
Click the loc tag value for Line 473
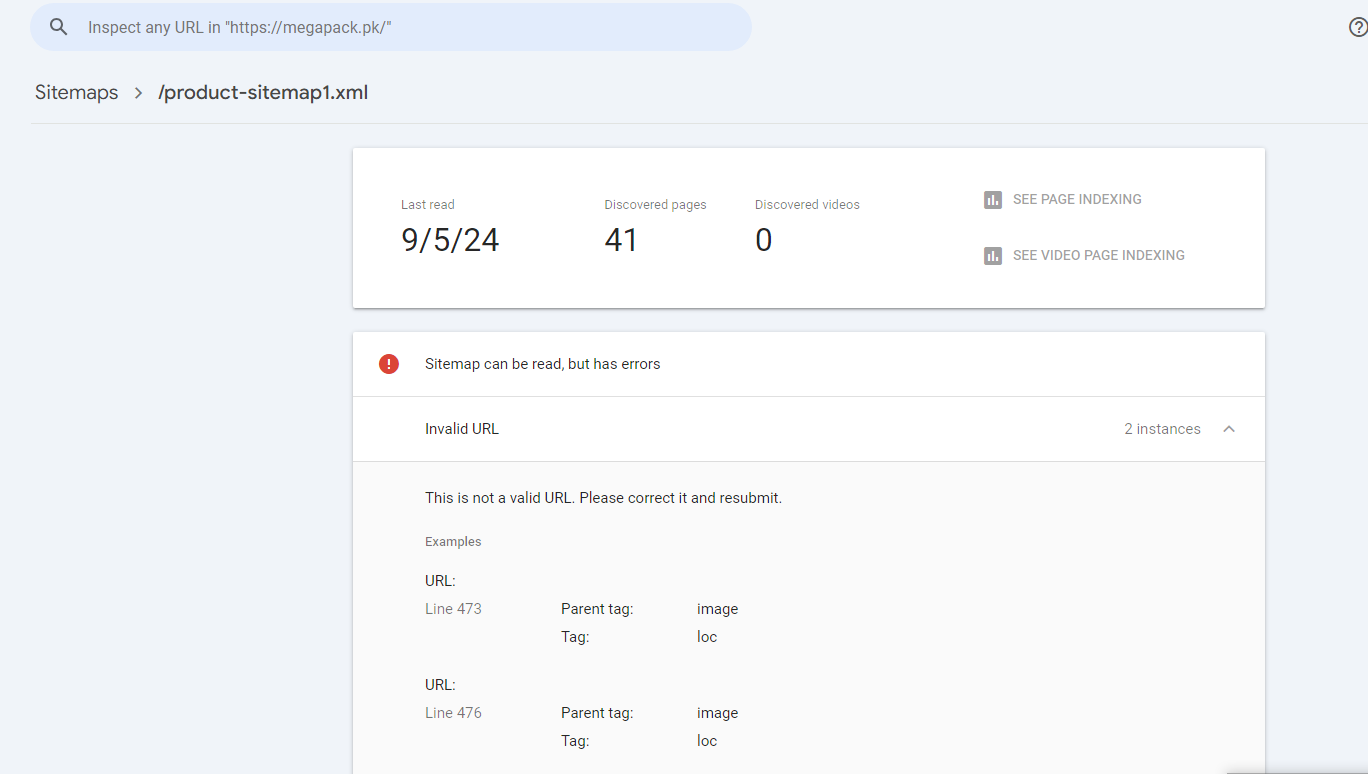(707, 637)
